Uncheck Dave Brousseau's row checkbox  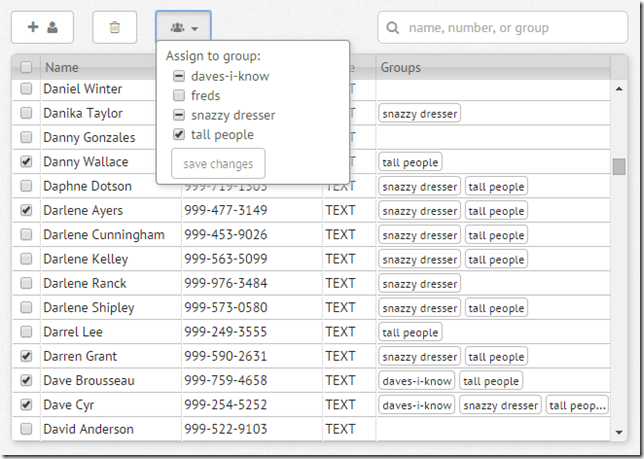point(26,380)
